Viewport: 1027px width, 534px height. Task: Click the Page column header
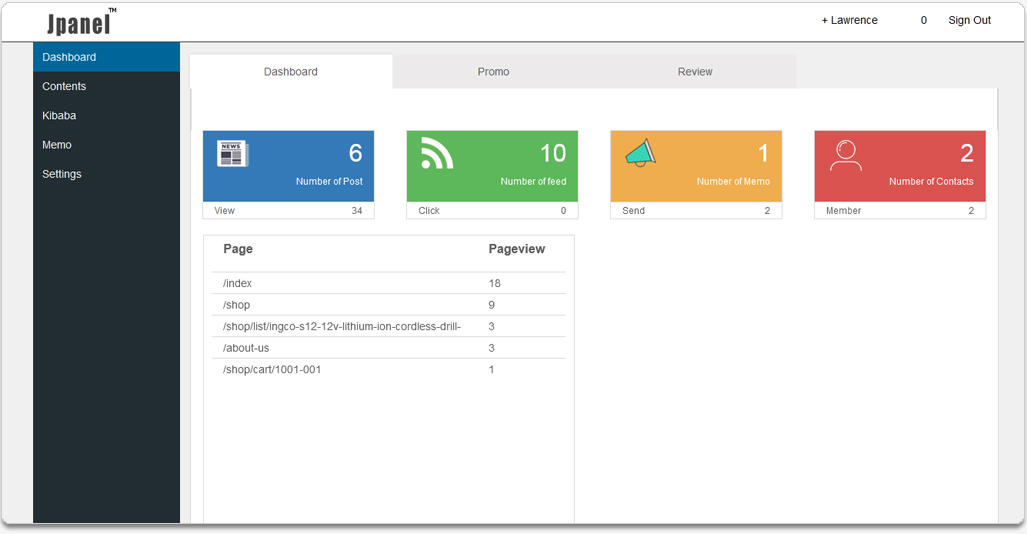coord(238,249)
